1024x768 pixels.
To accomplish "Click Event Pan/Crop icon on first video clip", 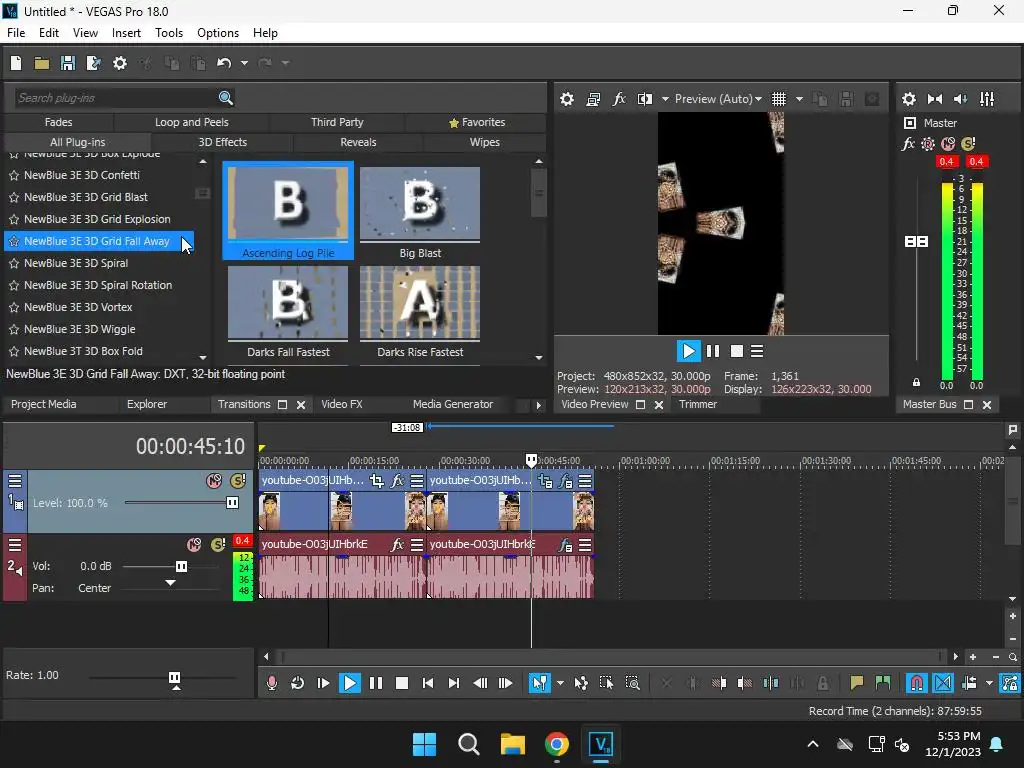I will [x=377, y=481].
